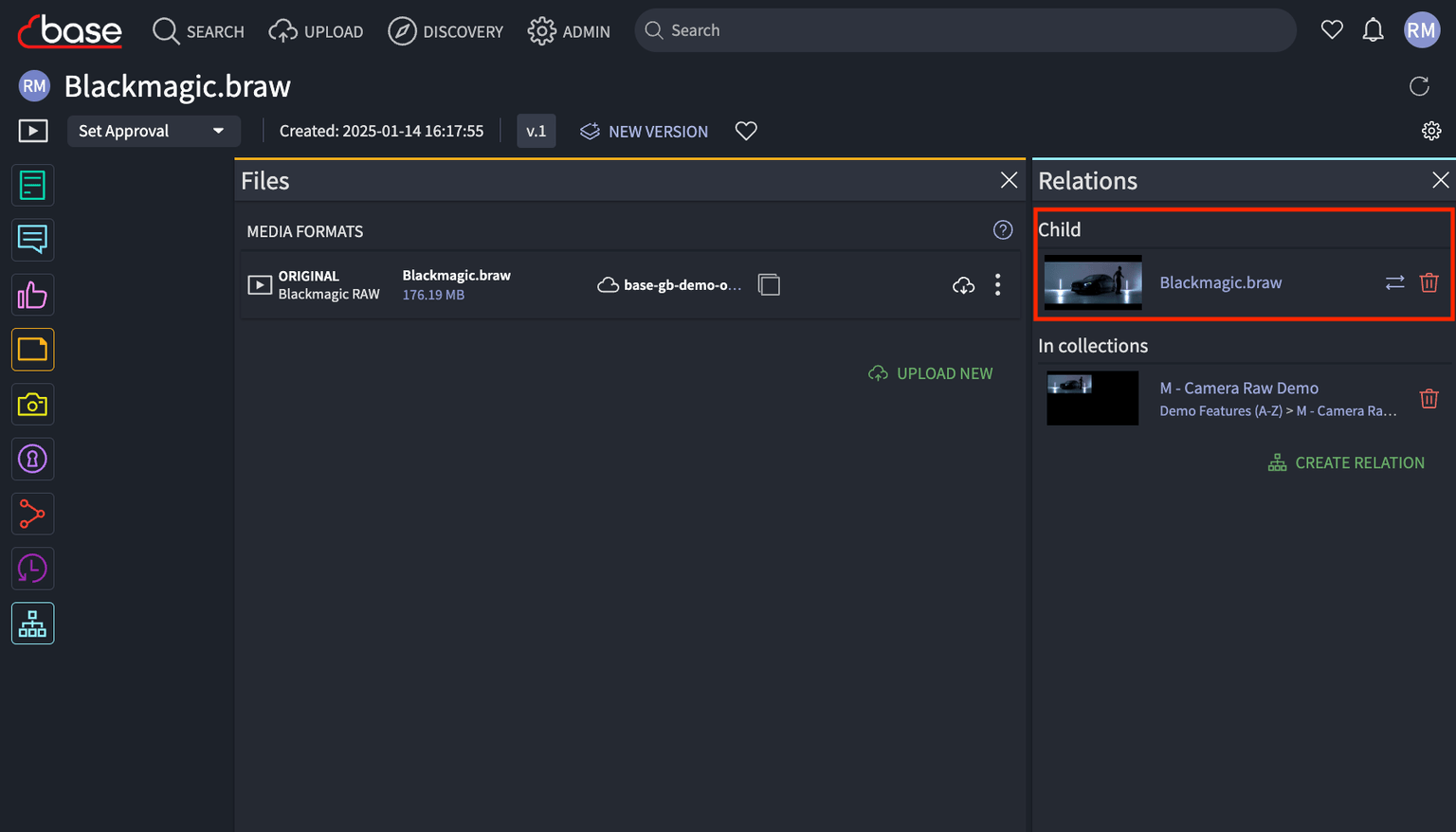Close the Files panel

1009,180
